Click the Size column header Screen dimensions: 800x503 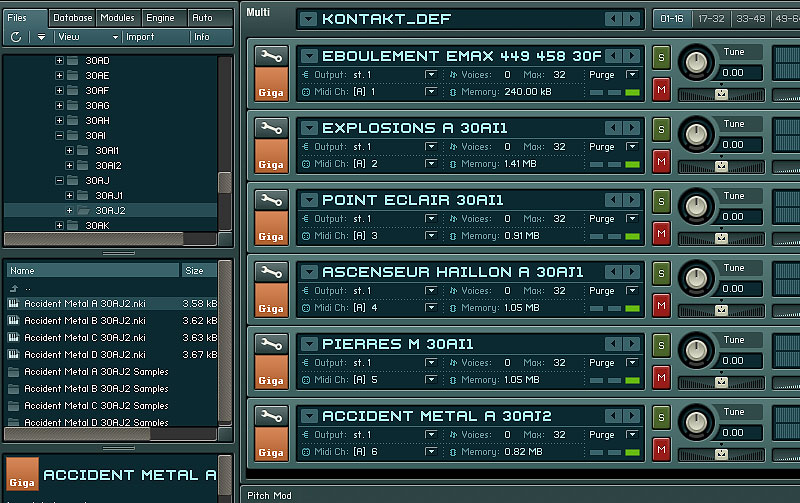[199, 270]
